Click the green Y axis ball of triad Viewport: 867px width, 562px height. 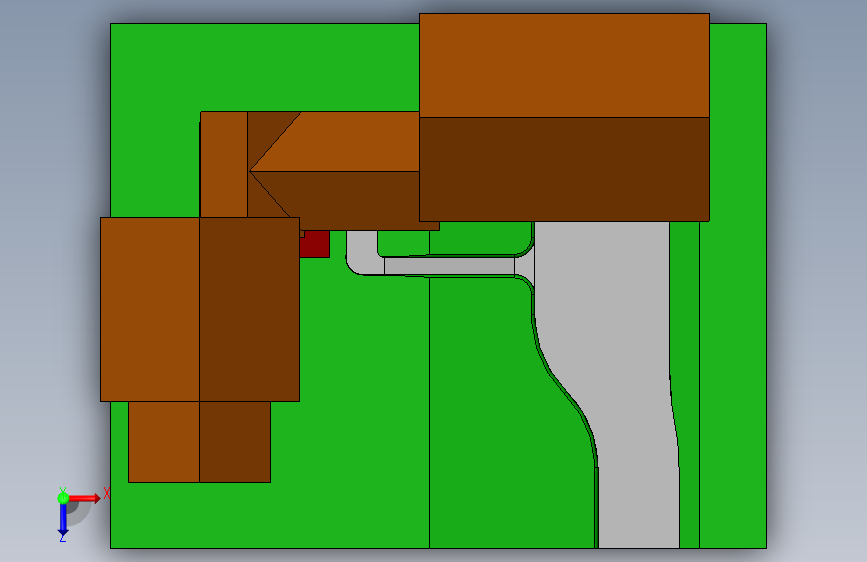[x=63, y=498]
